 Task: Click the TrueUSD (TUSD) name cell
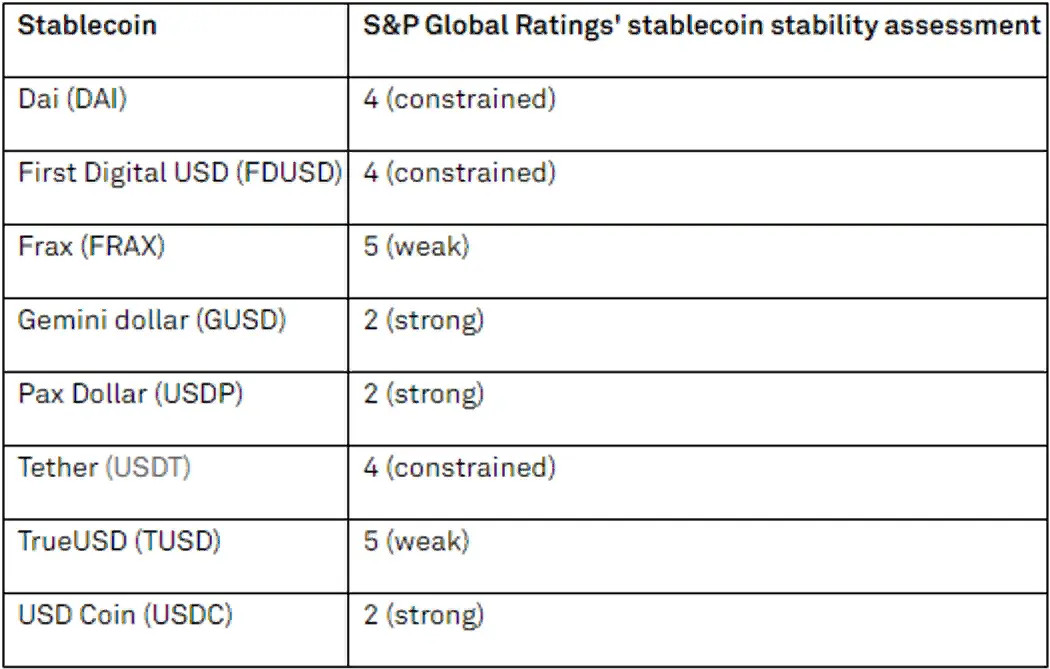click(x=119, y=541)
